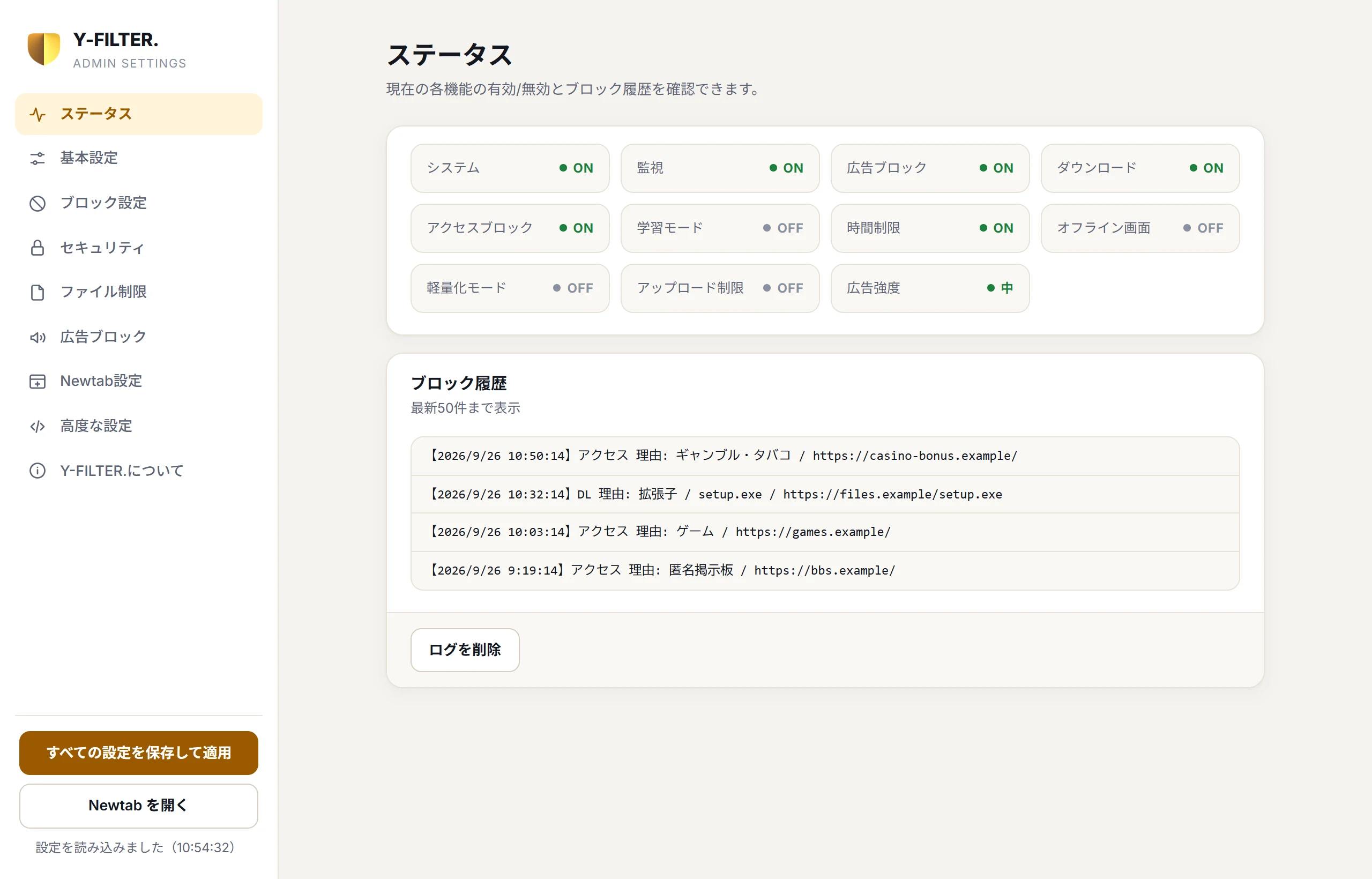1372x879 pixels.
Task: Select the games.example log entry
Action: coord(825,532)
